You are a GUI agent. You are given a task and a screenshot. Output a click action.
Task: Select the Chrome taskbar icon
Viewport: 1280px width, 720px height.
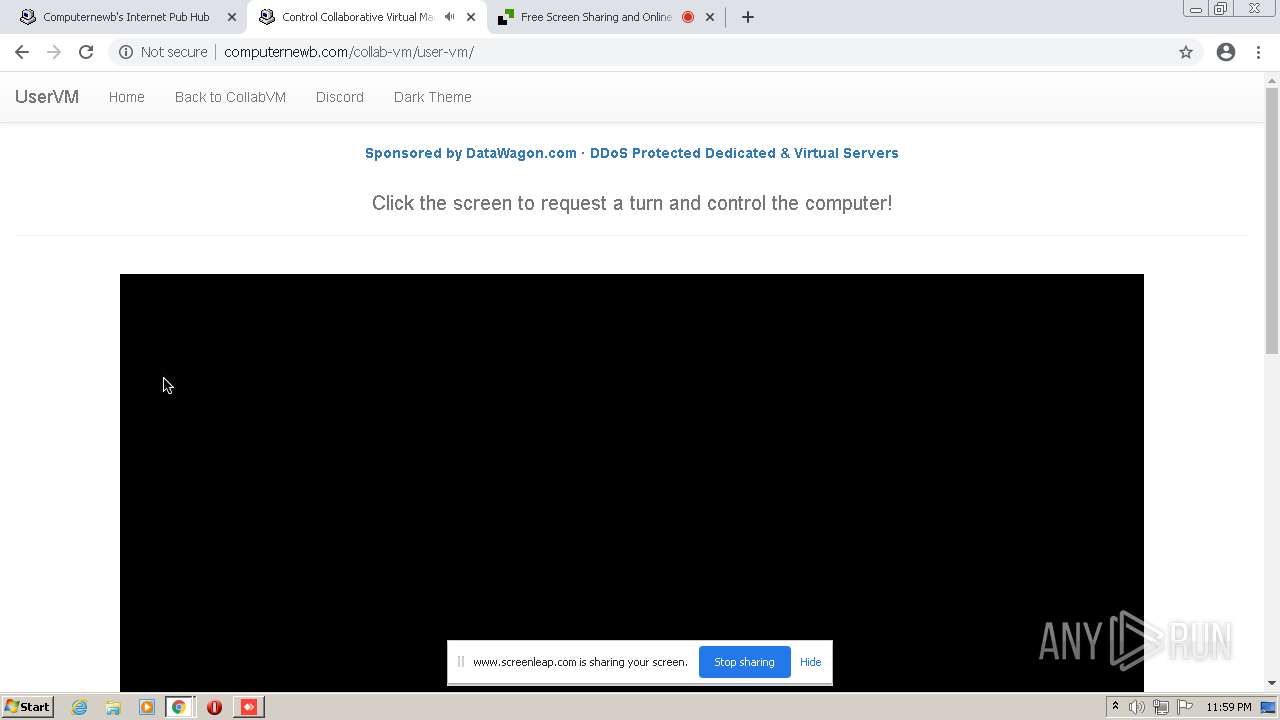click(x=179, y=707)
